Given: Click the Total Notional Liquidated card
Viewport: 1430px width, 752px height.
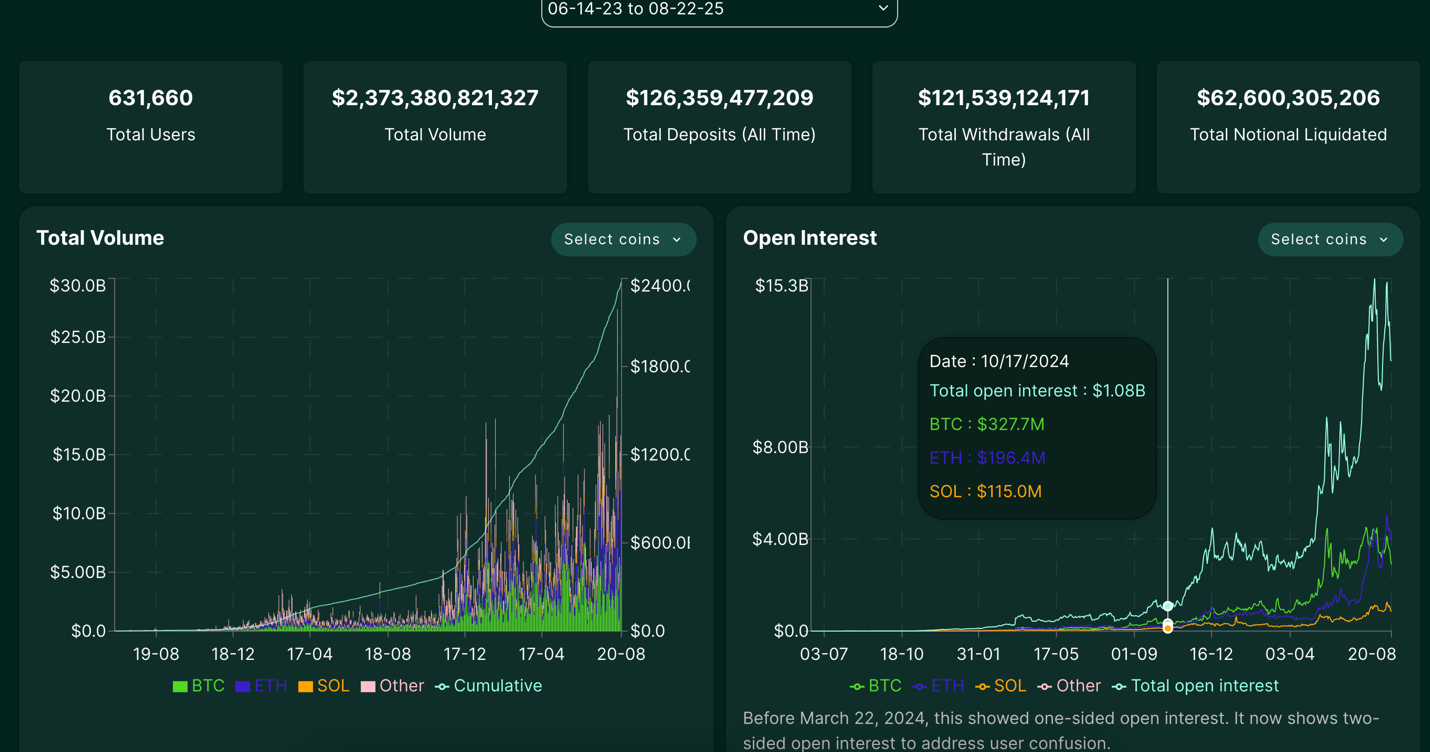Looking at the screenshot, I should click(1288, 127).
